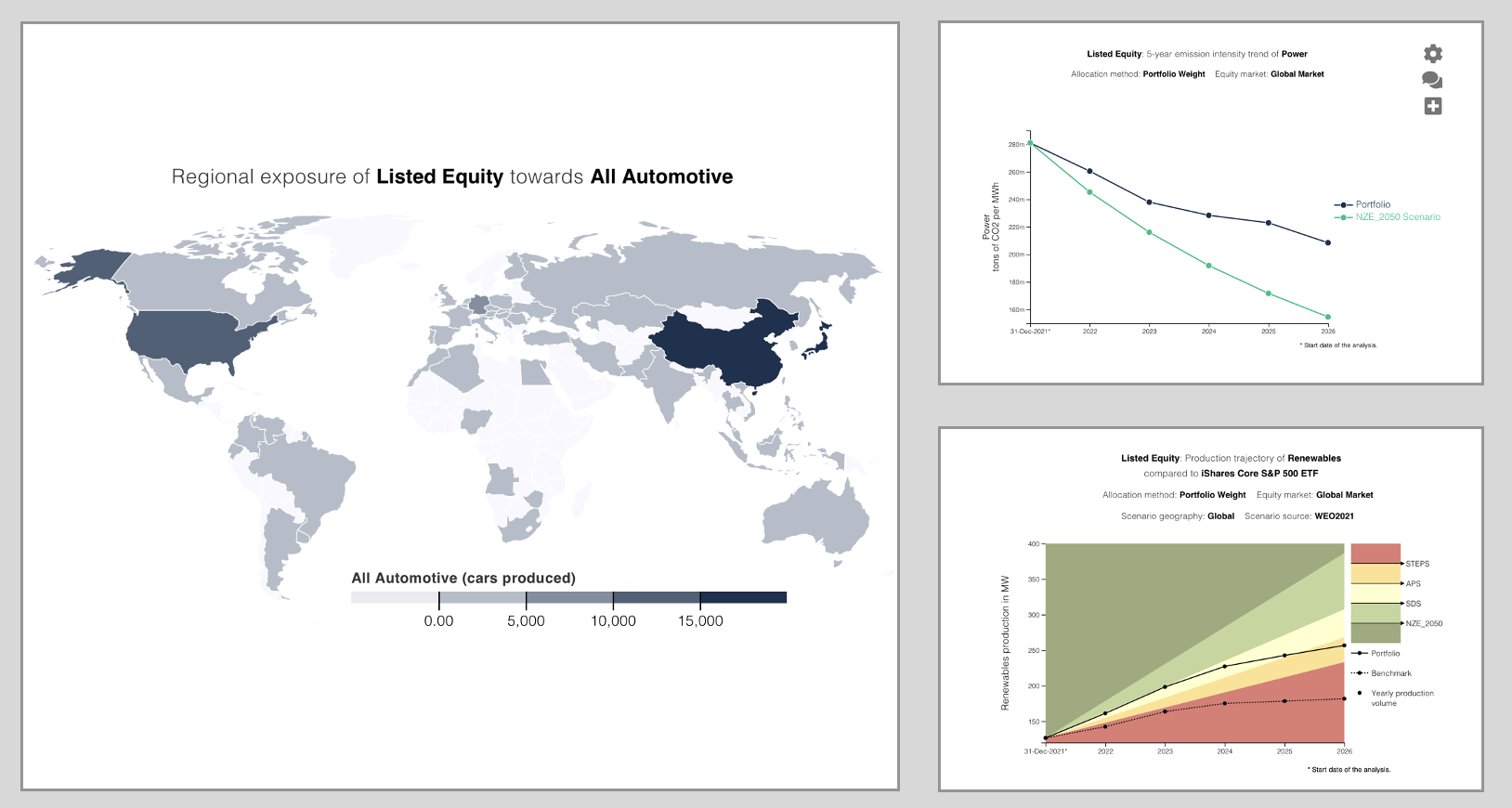Click 'Start date of the analysis' note under Power chart
Screen dimensions: 1512x808
coord(1338,345)
